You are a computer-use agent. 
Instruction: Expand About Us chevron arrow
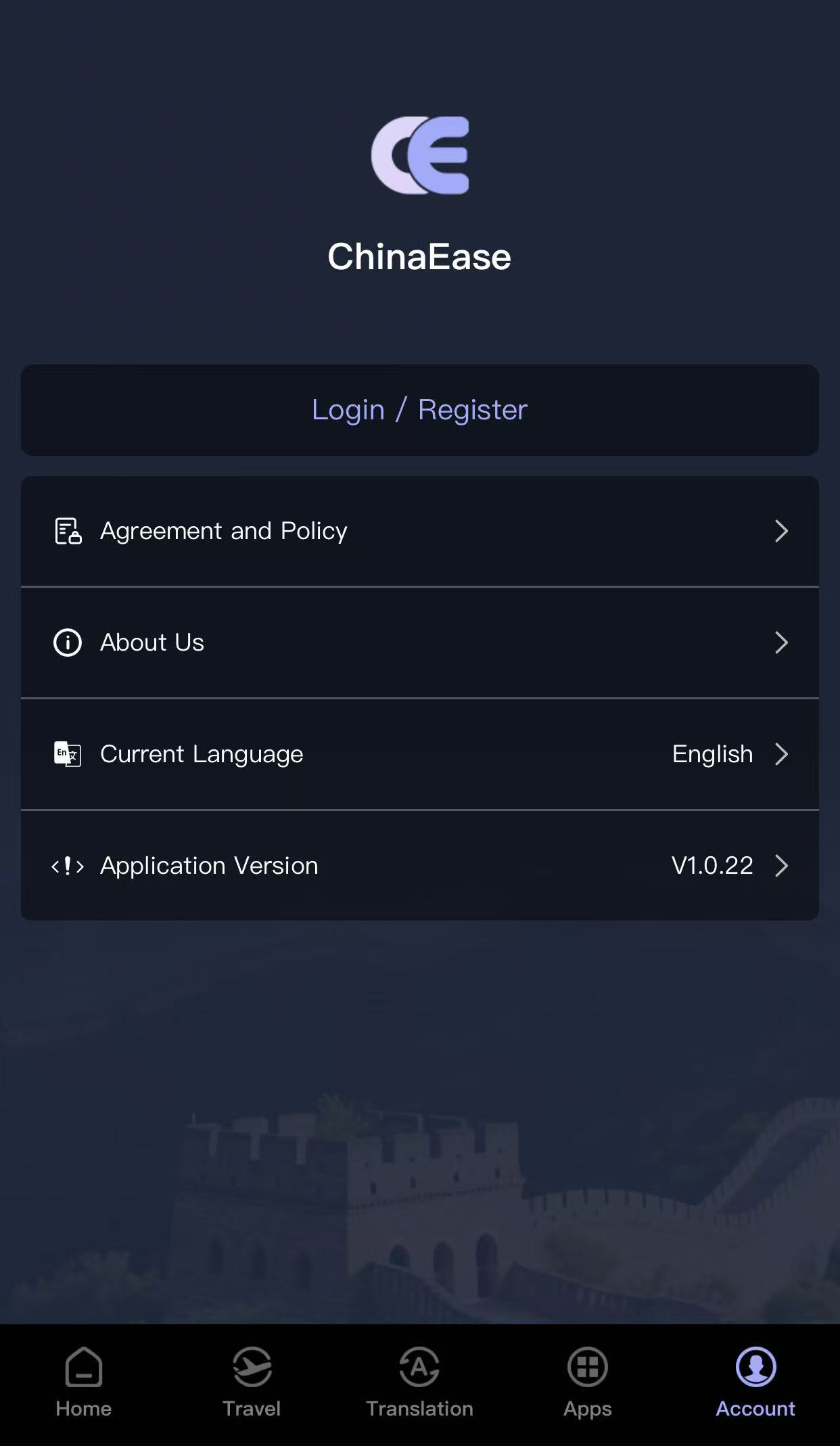click(781, 643)
